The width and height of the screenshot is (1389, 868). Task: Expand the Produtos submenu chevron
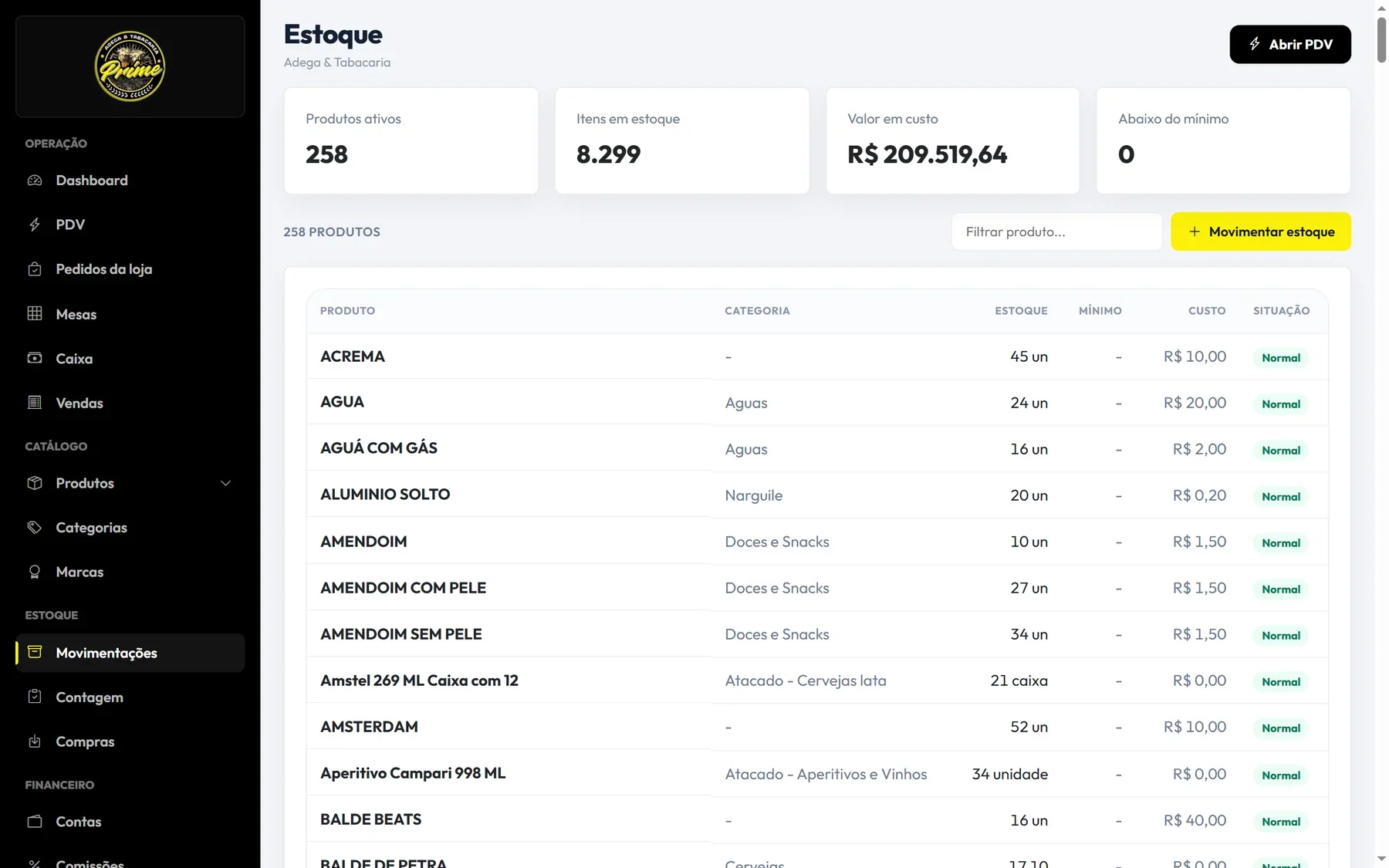[x=225, y=484]
